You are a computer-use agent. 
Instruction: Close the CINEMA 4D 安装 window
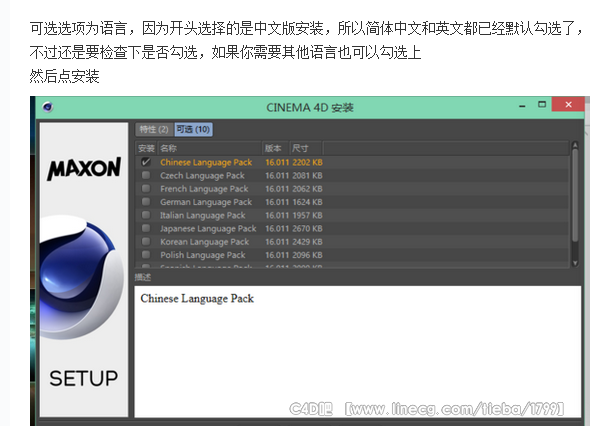click(x=568, y=104)
